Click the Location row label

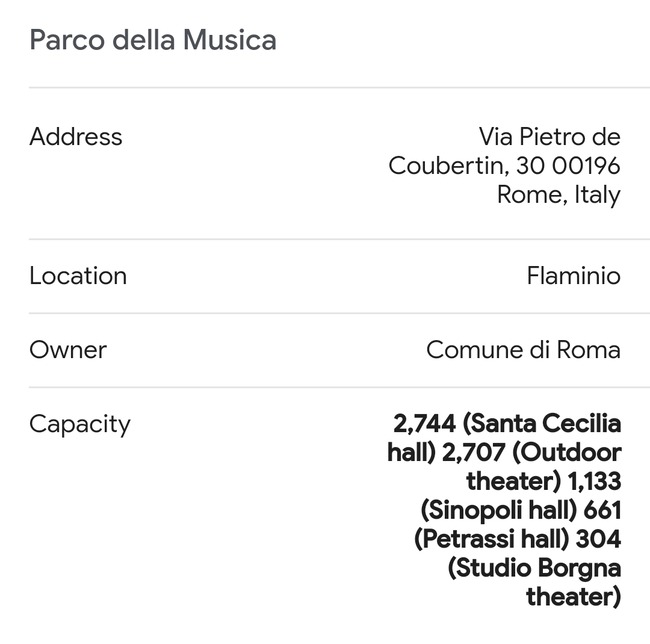(78, 276)
